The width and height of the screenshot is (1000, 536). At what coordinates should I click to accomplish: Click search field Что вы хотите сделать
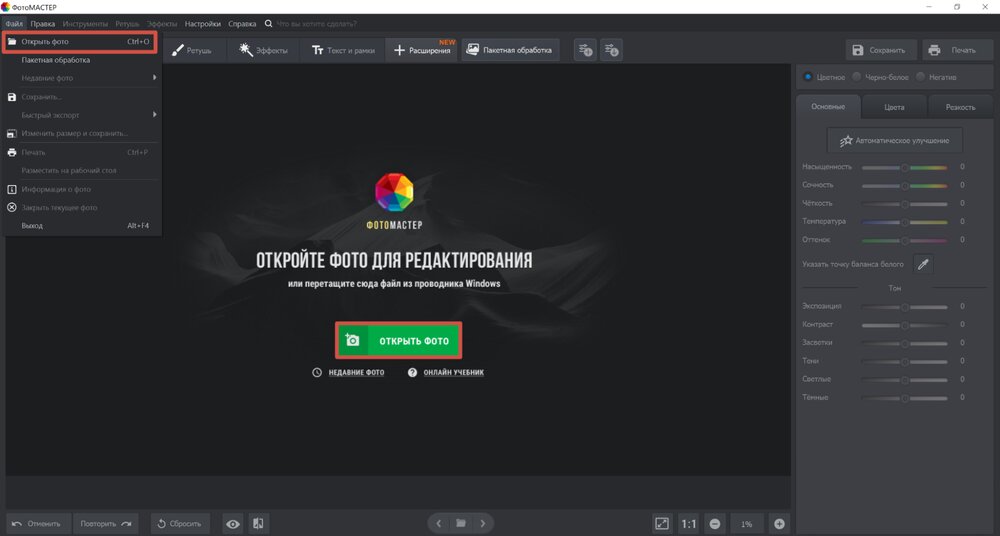coord(317,24)
